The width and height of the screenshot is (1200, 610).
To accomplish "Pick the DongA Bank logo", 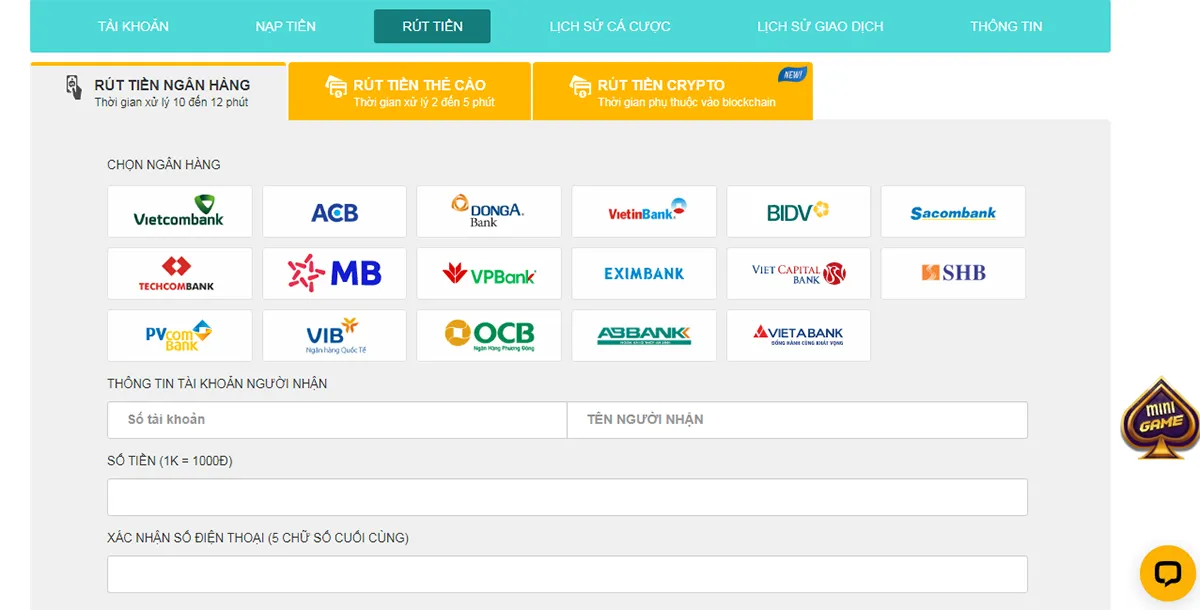I will 489,212.
